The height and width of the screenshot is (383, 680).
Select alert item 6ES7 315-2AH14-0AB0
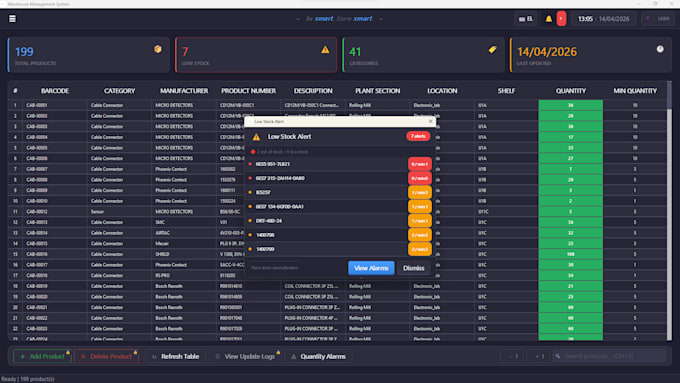click(340, 178)
